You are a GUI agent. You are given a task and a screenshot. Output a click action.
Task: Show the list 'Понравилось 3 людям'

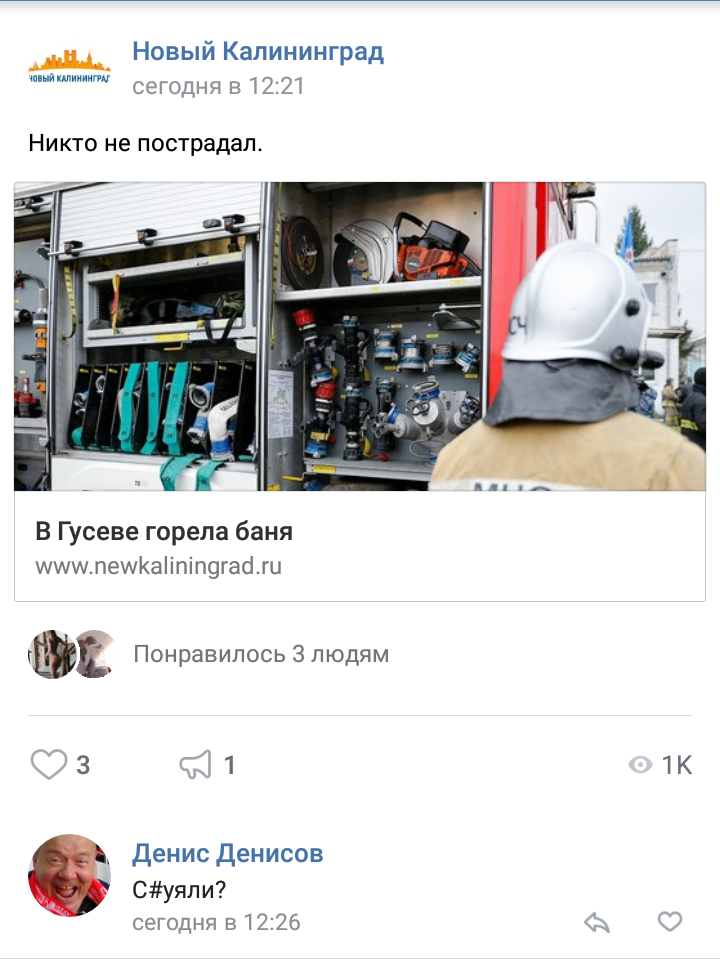(261, 654)
